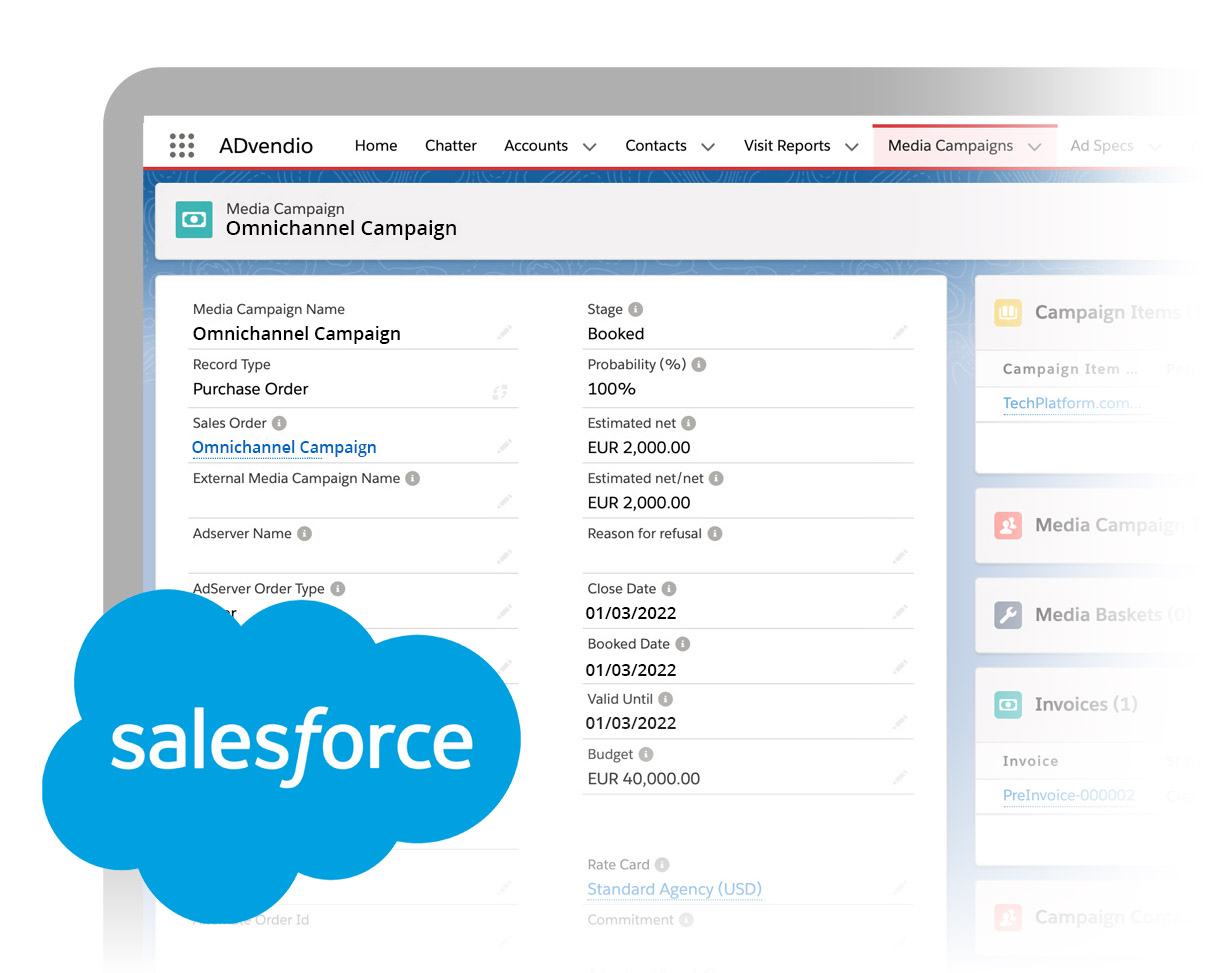Click the ADvendio app name
This screenshot has height=973, width=1209.
pyautogui.click(x=266, y=146)
